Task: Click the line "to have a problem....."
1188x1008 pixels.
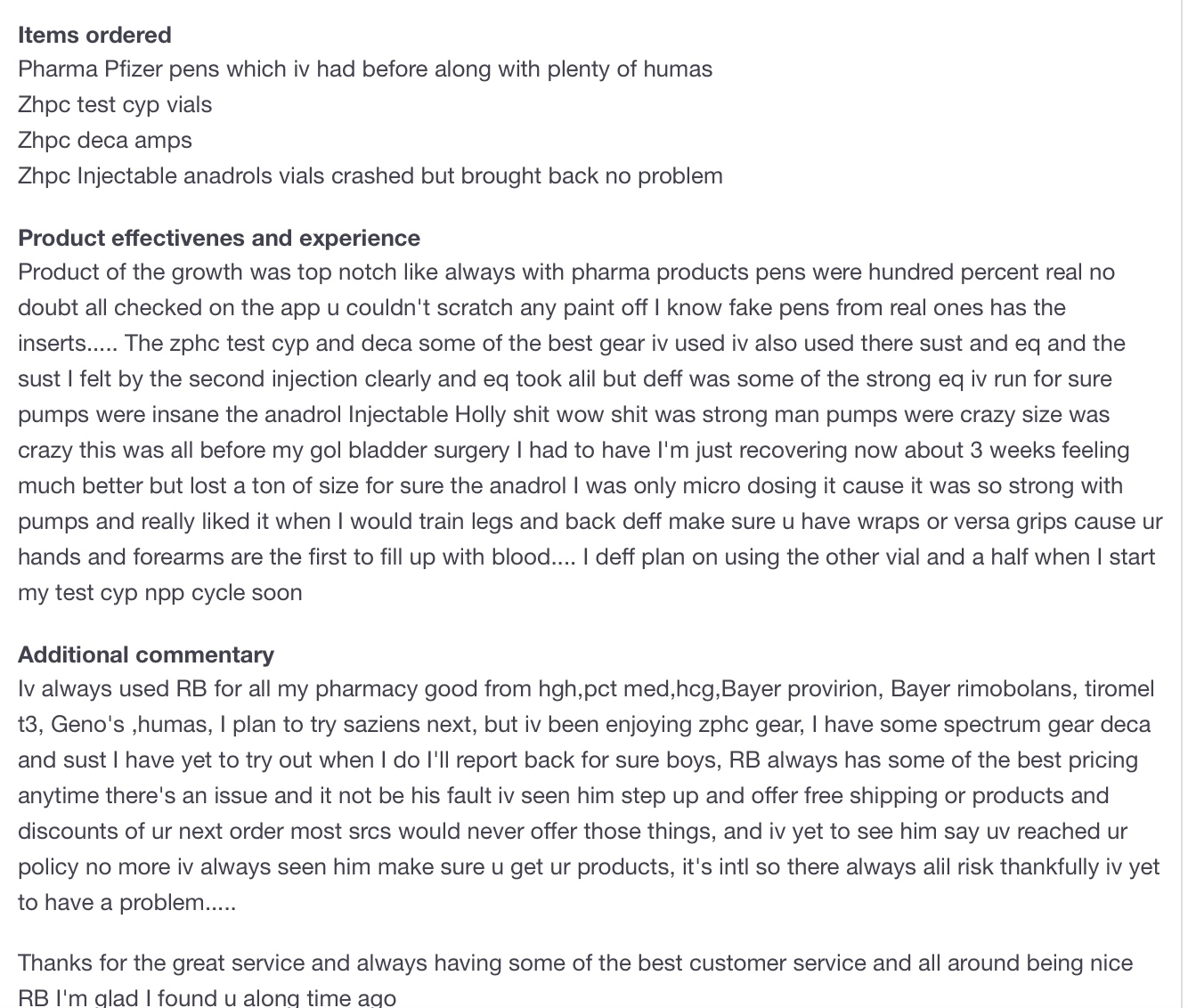Action: click(126, 903)
